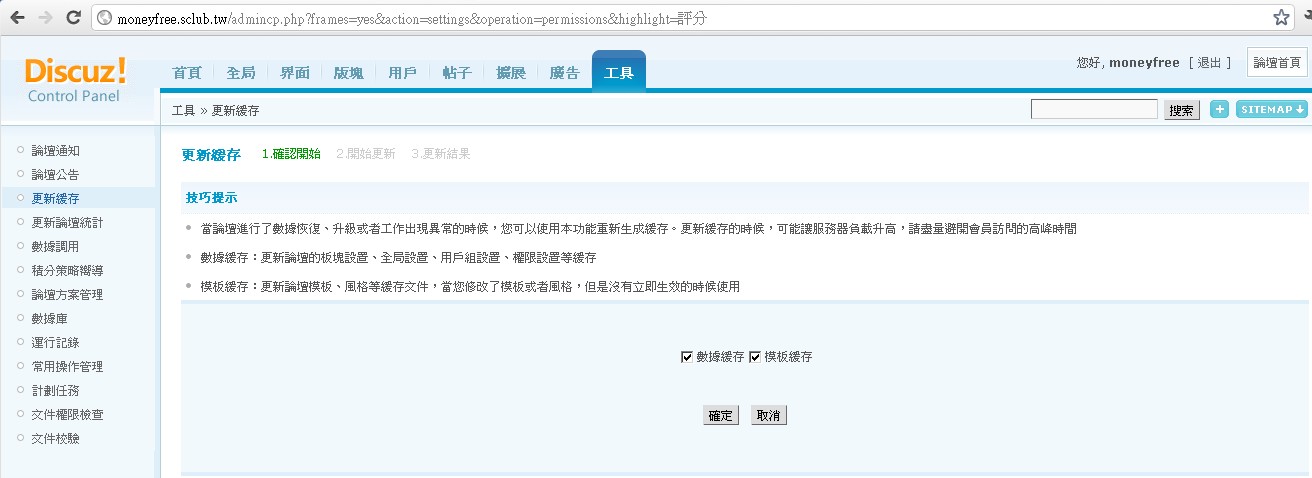Click the plus icon beside the search button

(1219, 109)
